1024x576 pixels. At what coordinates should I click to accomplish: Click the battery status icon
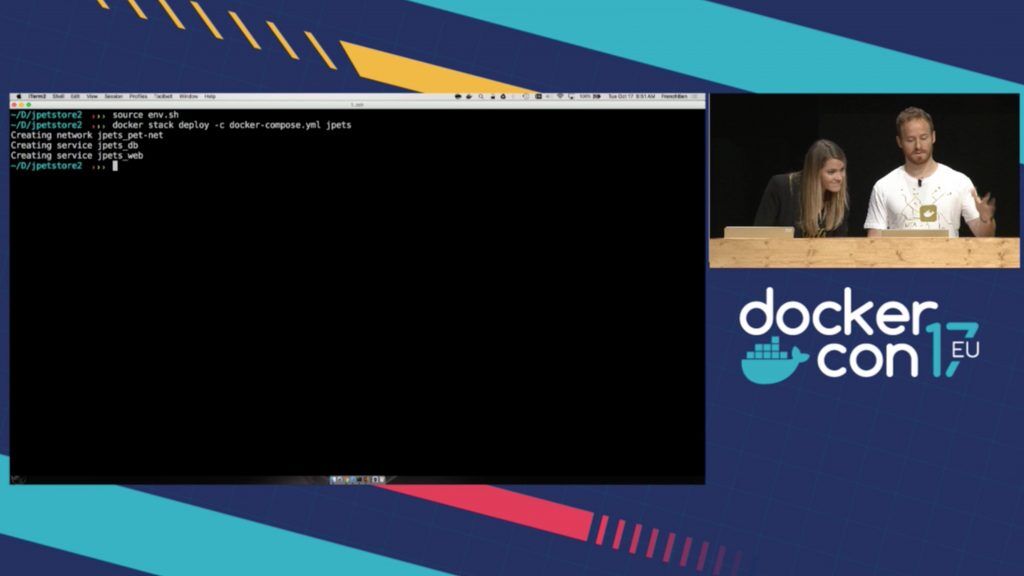pos(596,97)
